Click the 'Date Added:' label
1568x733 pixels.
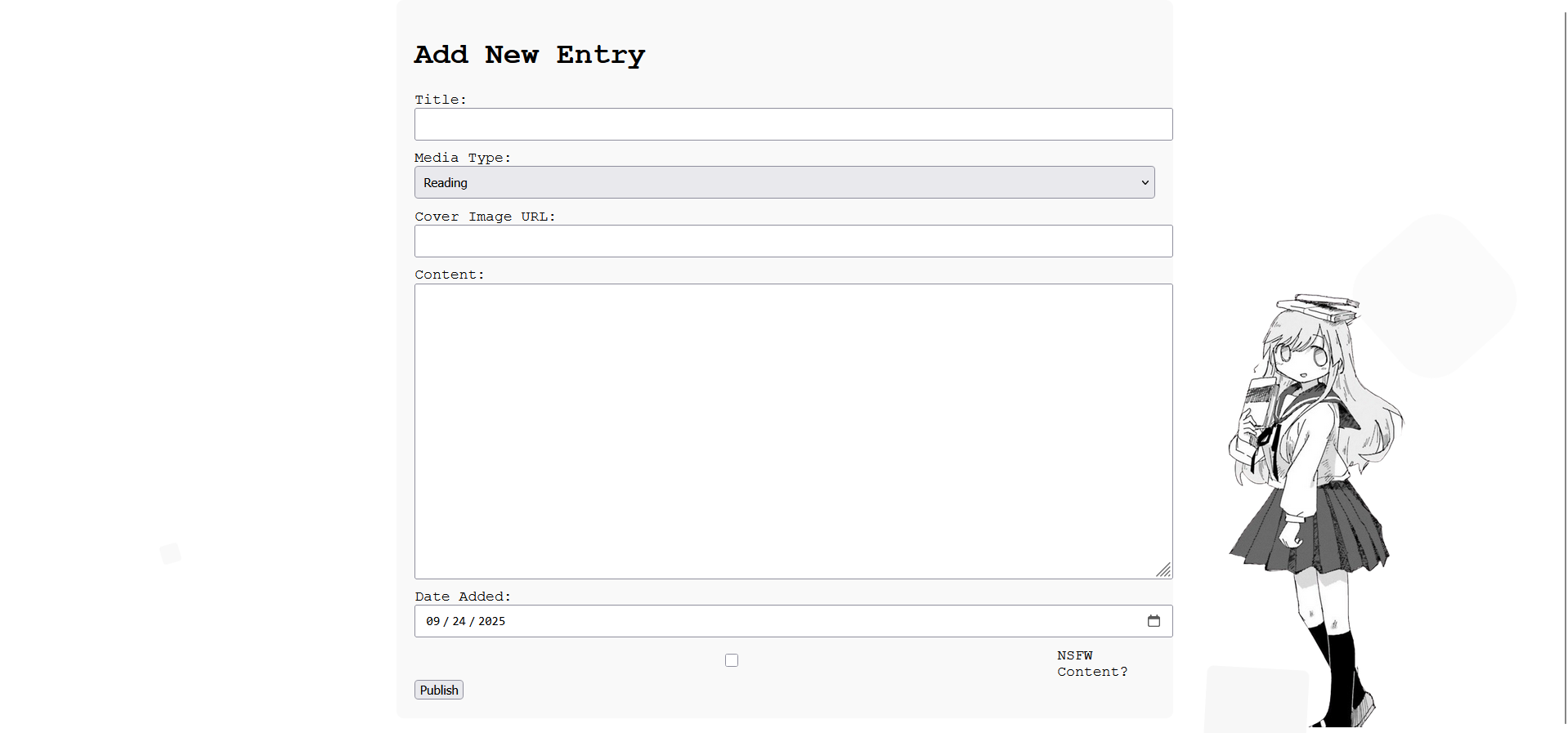click(x=463, y=597)
